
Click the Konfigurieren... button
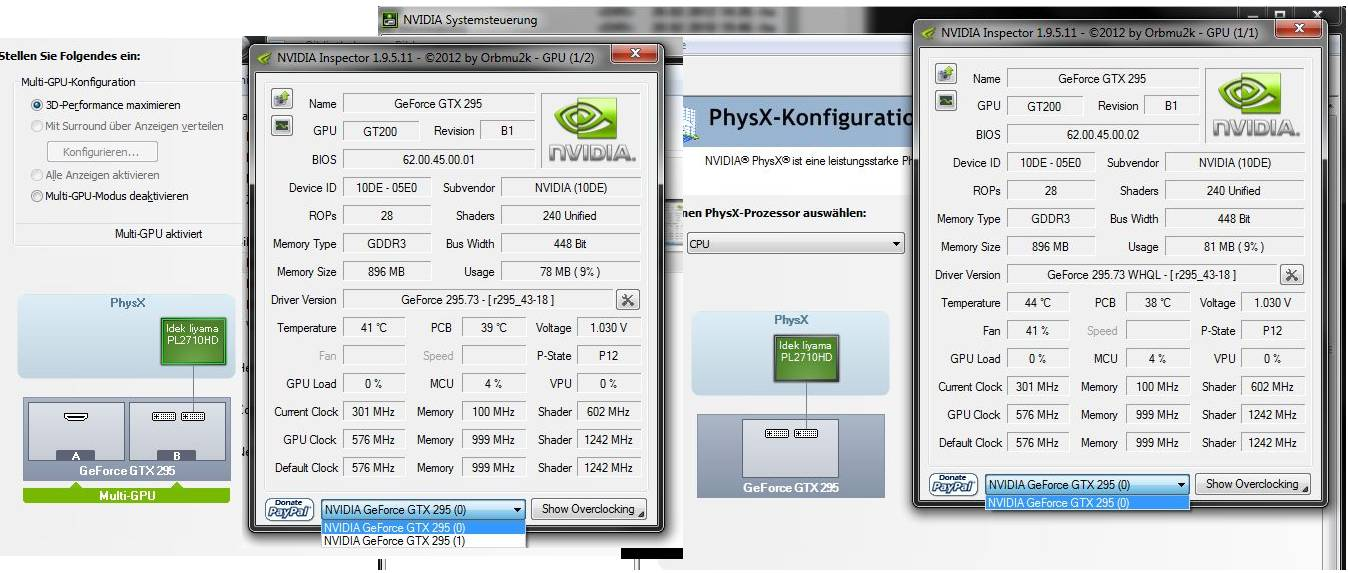coord(102,152)
